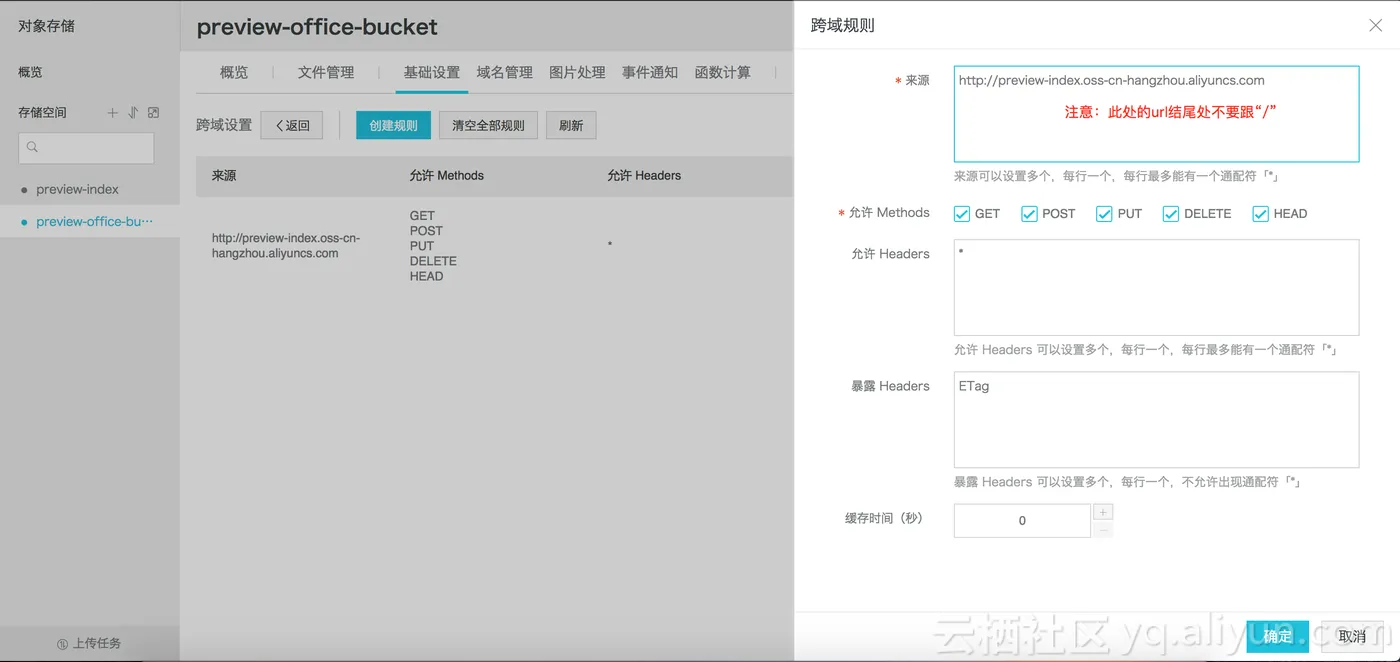1400x662 pixels.
Task: Toggle the DELETE method checkbox
Action: tap(1171, 214)
